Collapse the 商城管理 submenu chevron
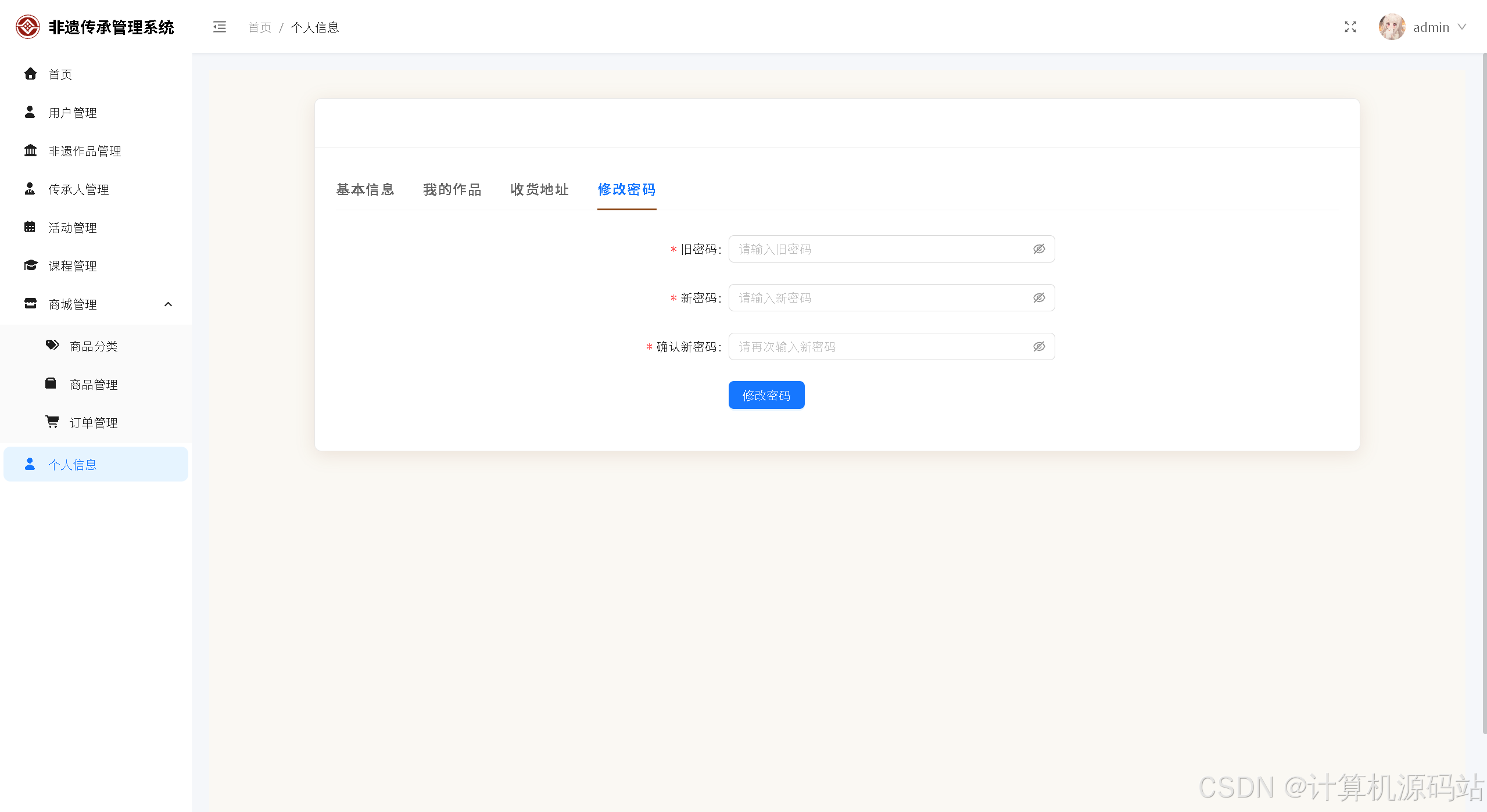Image resolution: width=1487 pixels, height=812 pixels. point(169,304)
